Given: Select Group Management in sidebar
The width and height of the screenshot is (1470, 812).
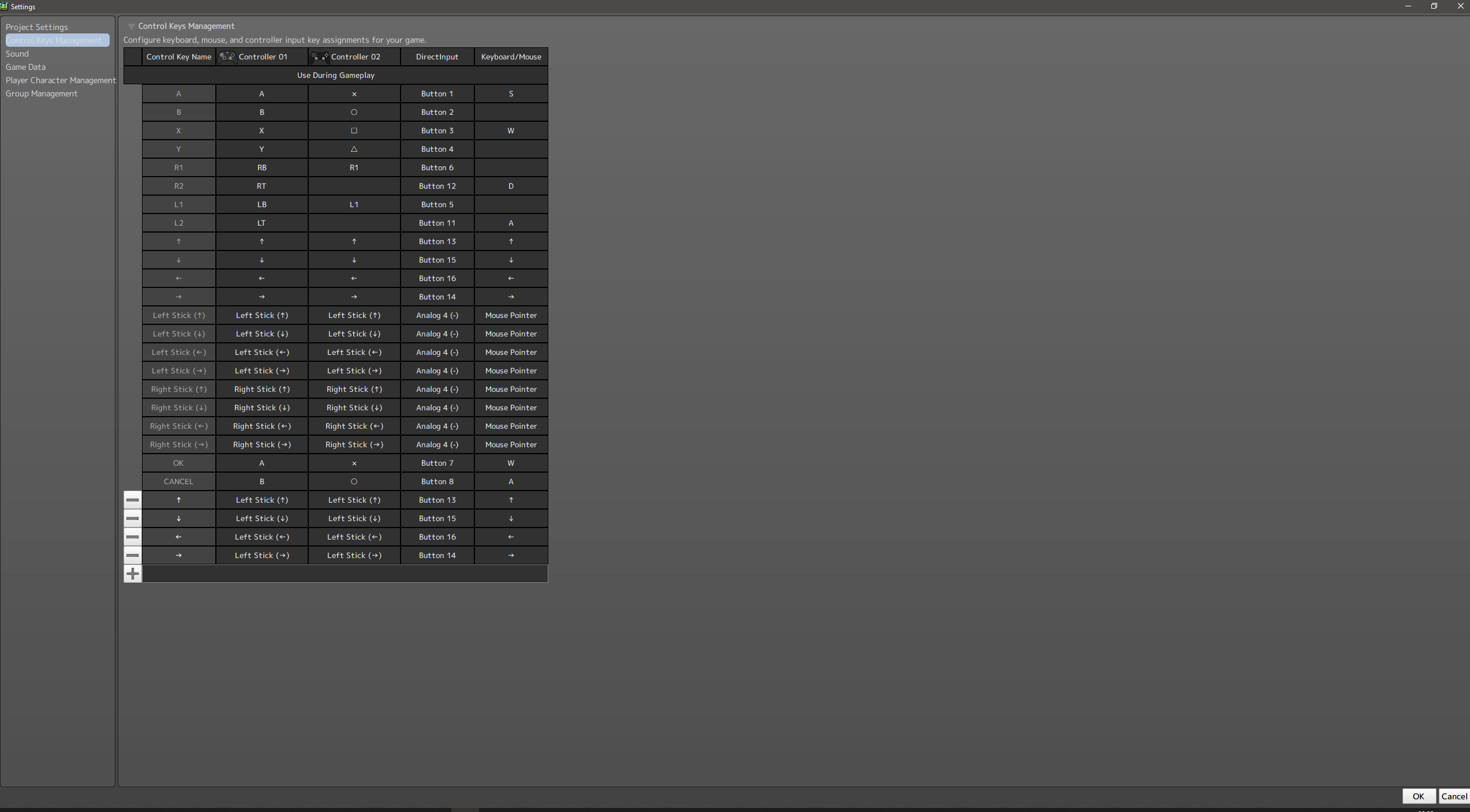Looking at the screenshot, I should pos(42,93).
